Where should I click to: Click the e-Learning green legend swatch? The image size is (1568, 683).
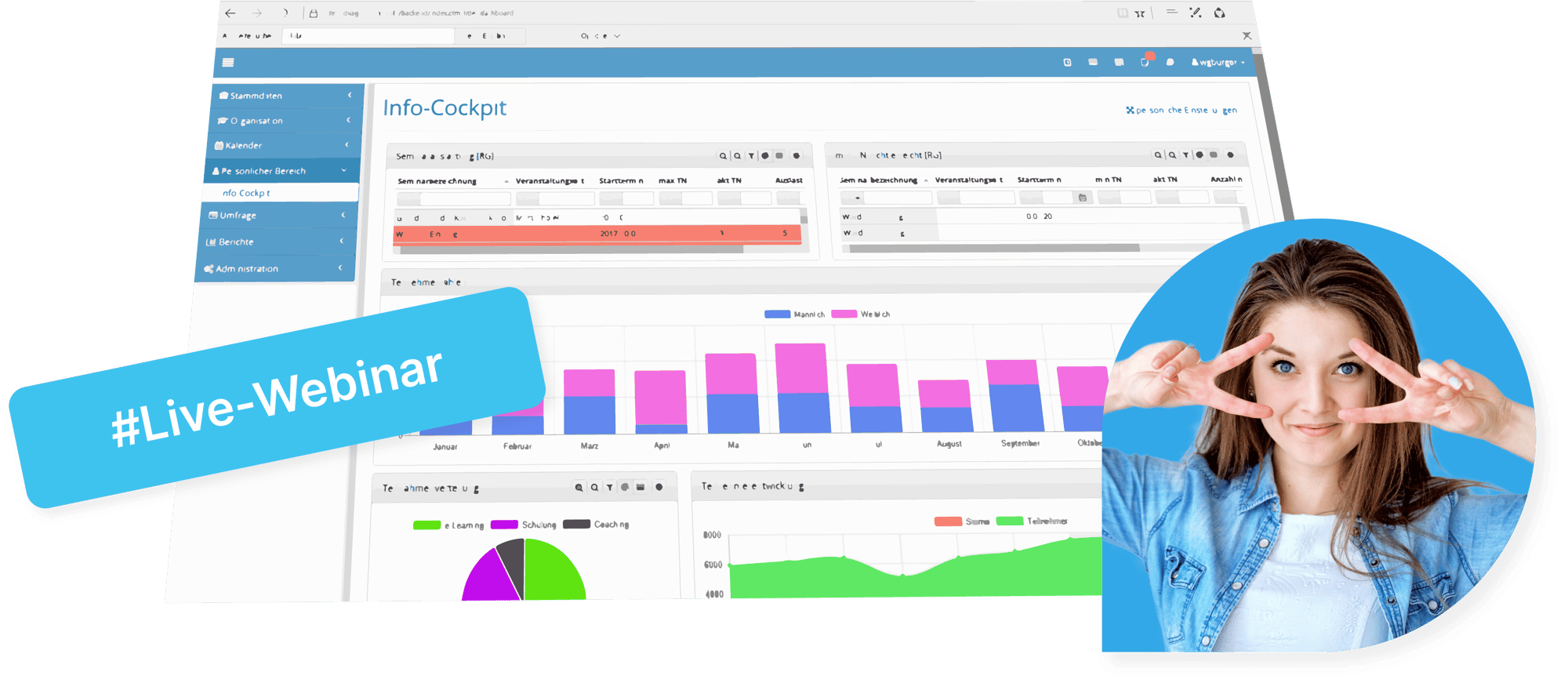(x=426, y=525)
